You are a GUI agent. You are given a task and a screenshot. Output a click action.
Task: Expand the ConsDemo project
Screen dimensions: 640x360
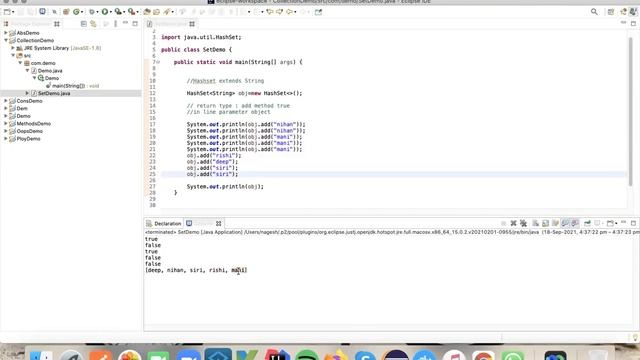pos(6,101)
